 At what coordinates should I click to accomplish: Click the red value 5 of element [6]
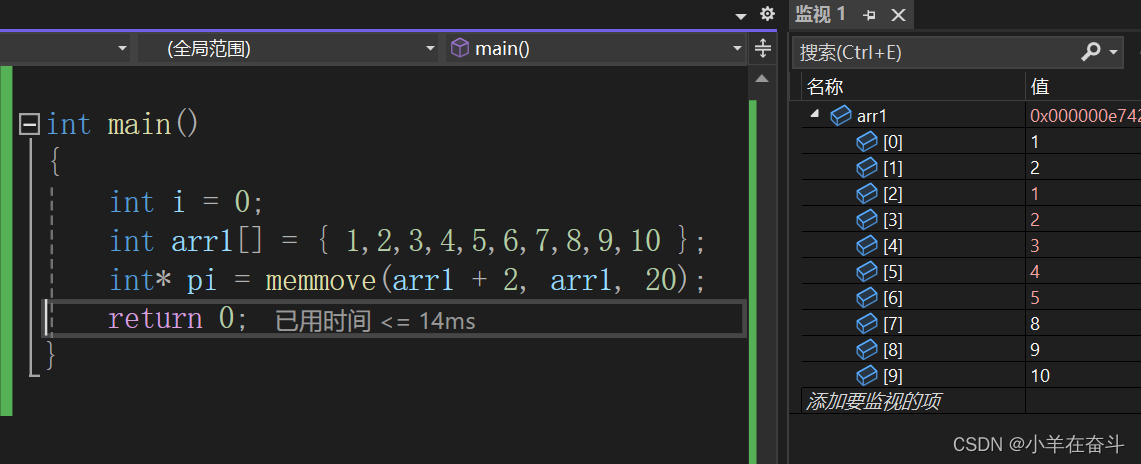1035,298
